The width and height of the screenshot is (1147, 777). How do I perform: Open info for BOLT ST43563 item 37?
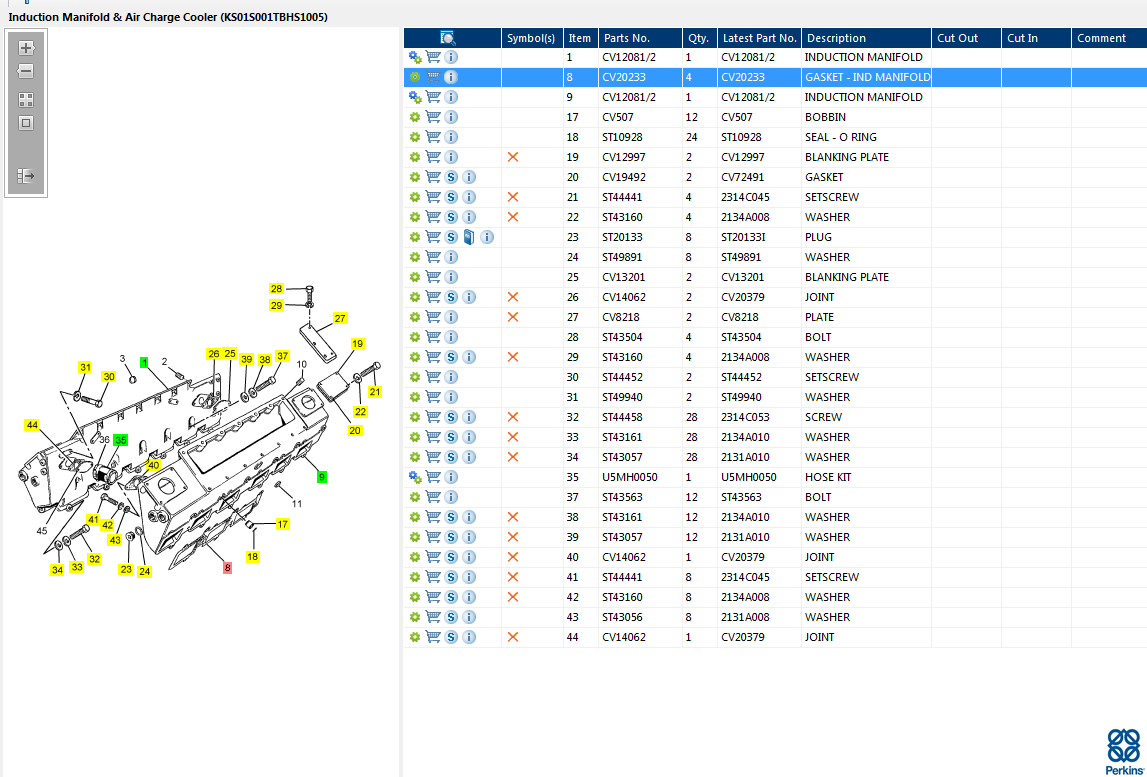[x=451, y=497]
